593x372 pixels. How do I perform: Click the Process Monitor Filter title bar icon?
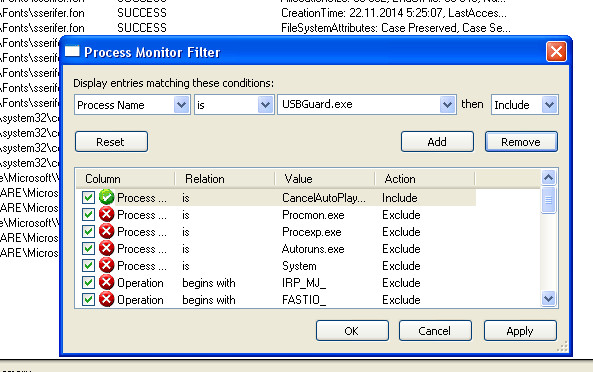[x=72, y=51]
